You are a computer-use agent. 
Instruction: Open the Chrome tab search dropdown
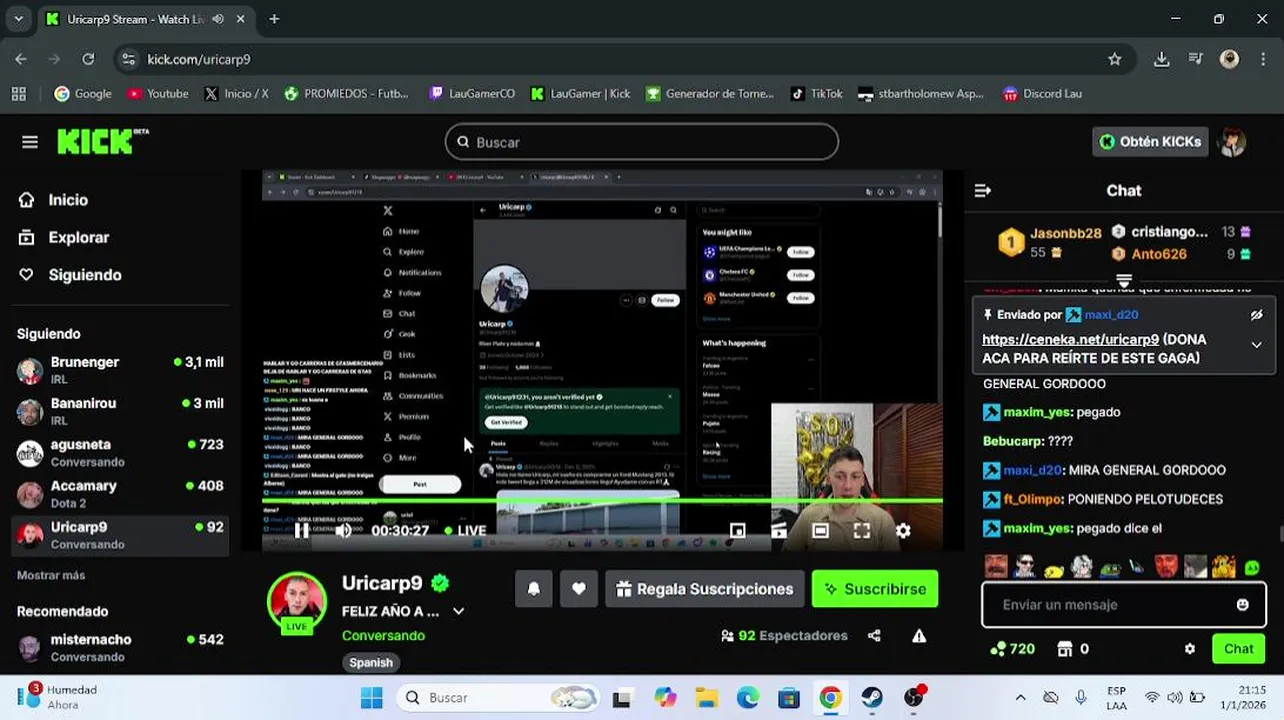[18, 19]
